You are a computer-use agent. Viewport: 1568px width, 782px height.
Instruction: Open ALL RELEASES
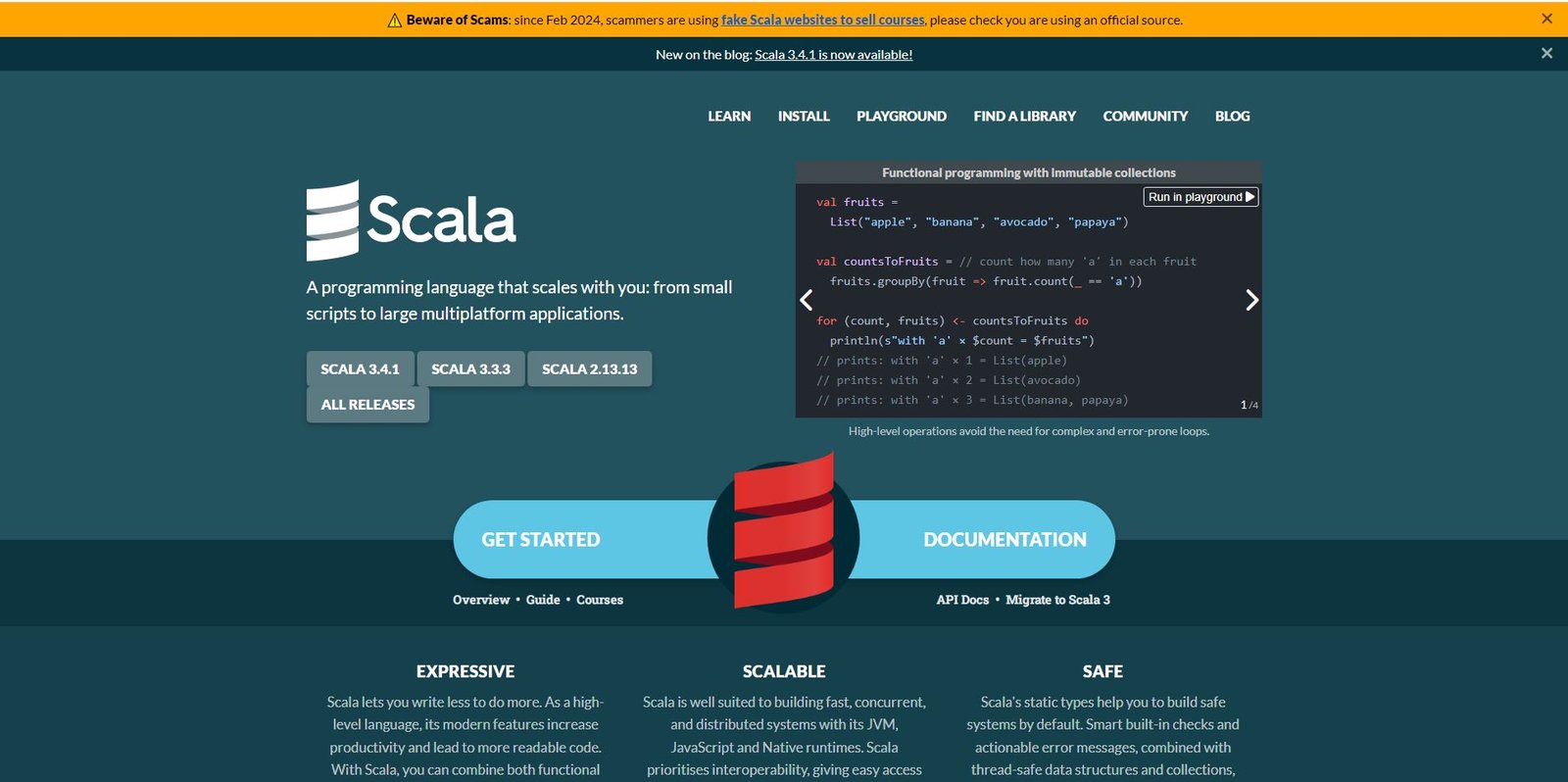(367, 405)
